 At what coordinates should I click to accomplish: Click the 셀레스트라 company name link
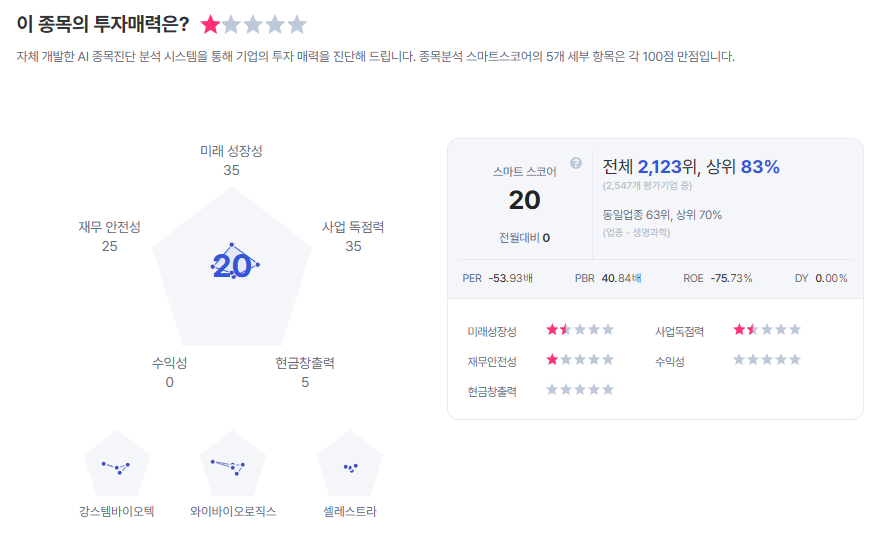click(x=351, y=511)
